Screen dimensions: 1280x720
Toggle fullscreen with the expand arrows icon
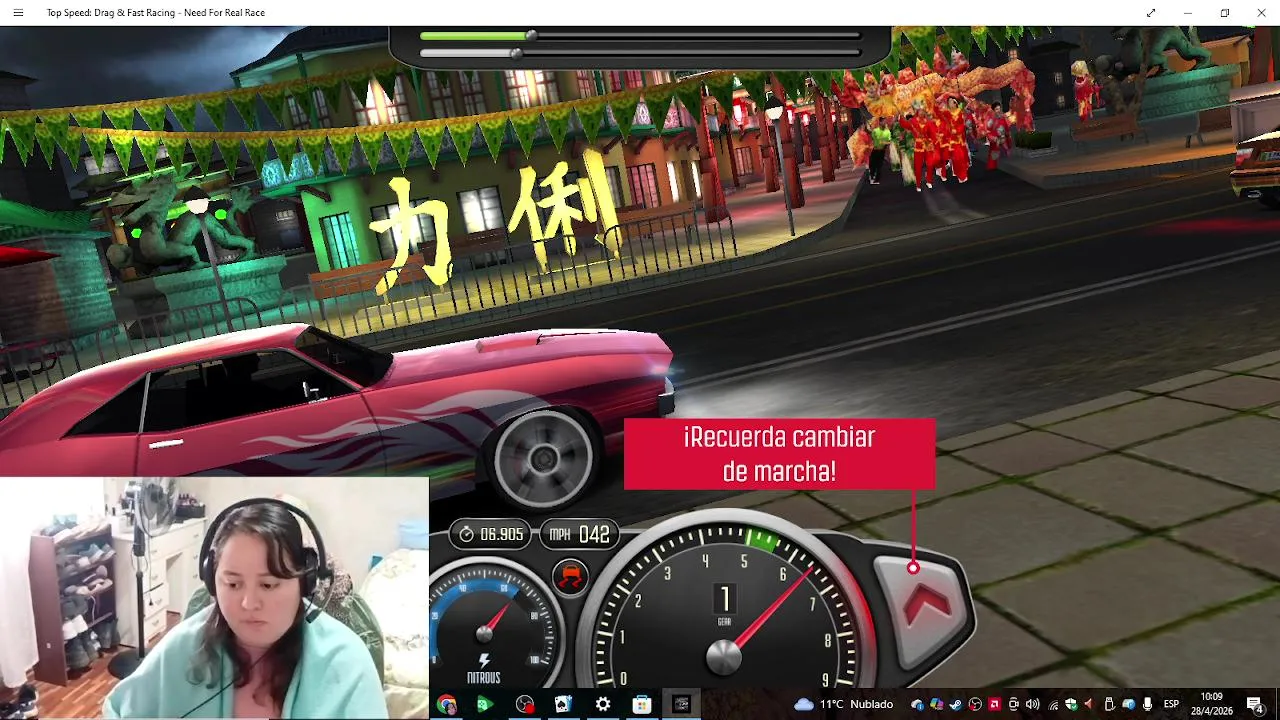(x=1151, y=13)
